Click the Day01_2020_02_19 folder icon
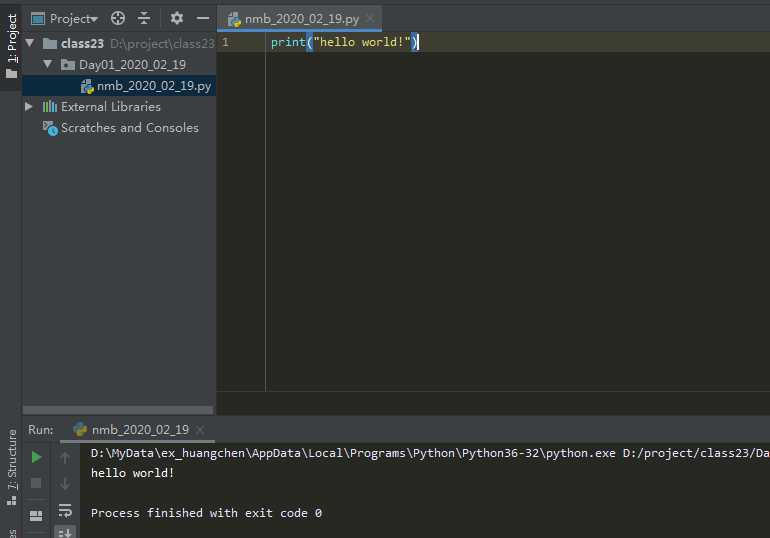This screenshot has width=770, height=538. (x=68, y=64)
